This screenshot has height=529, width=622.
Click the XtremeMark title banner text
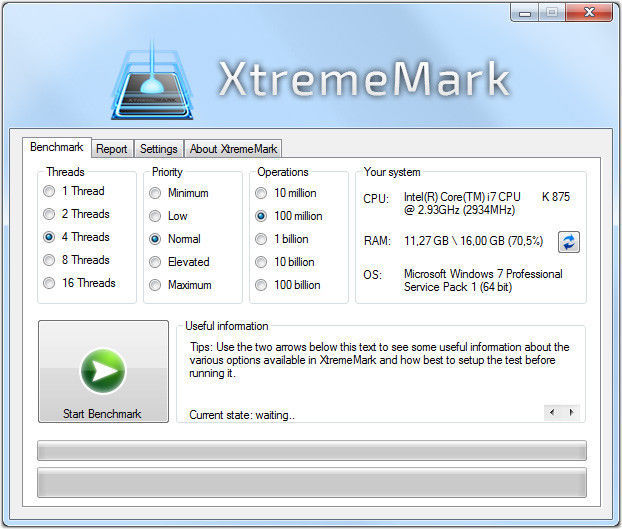pyautogui.click(x=364, y=79)
